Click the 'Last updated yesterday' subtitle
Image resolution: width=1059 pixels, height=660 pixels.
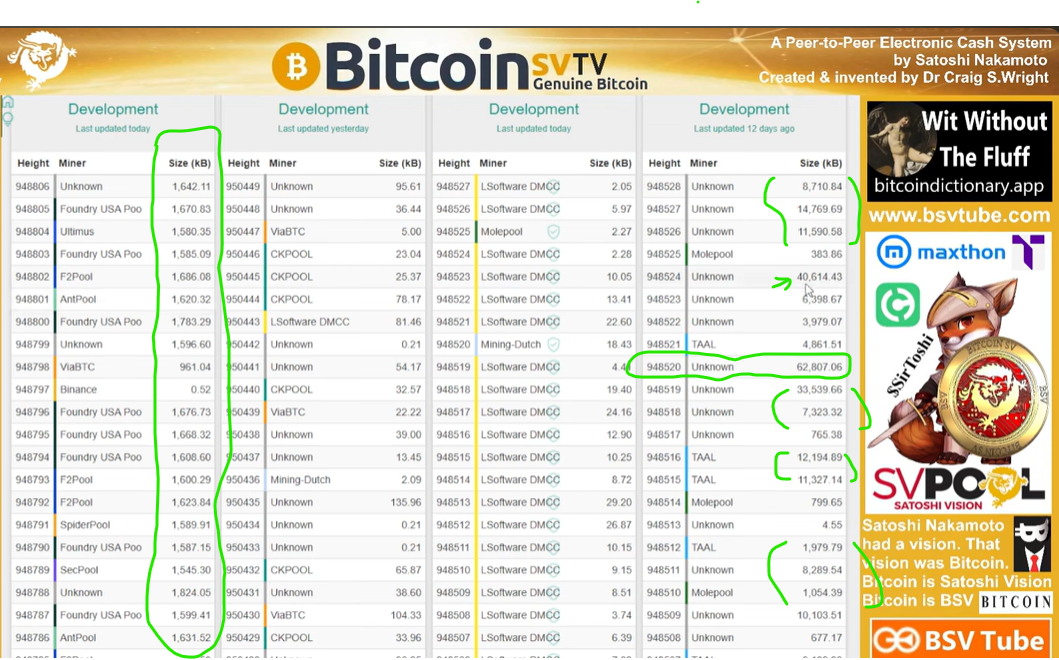tap(324, 128)
